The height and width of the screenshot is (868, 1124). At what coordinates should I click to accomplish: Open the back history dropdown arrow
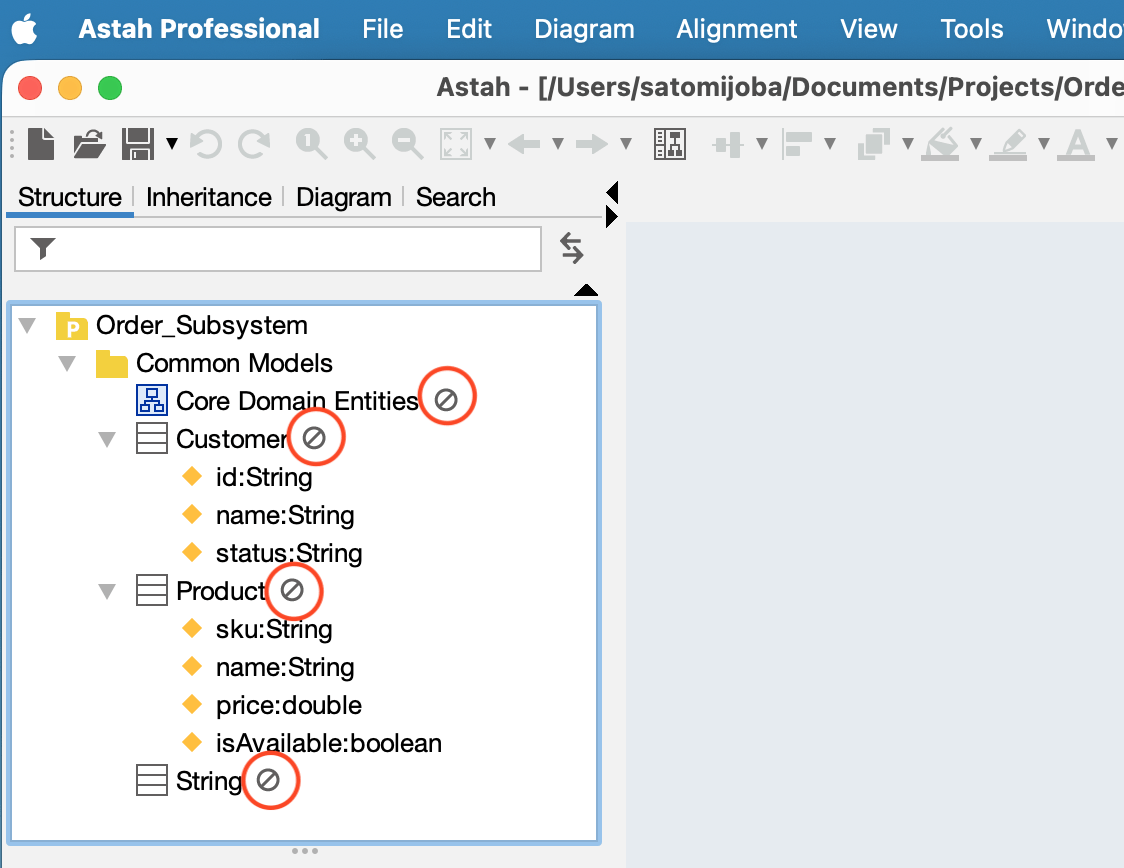(558, 143)
